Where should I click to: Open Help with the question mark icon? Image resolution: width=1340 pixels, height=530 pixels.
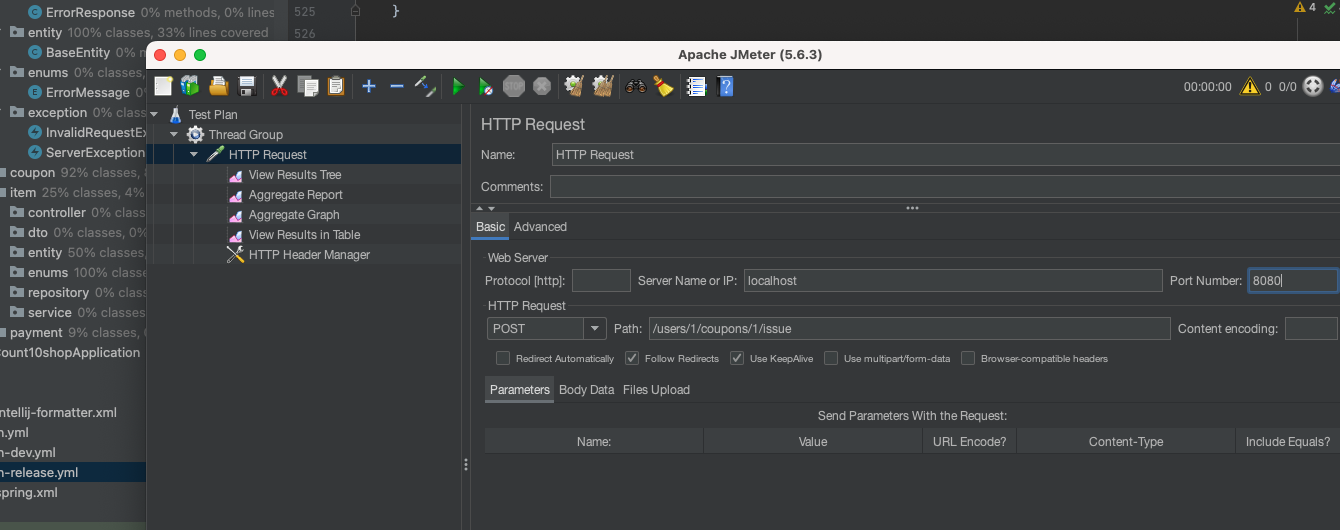click(726, 86)
